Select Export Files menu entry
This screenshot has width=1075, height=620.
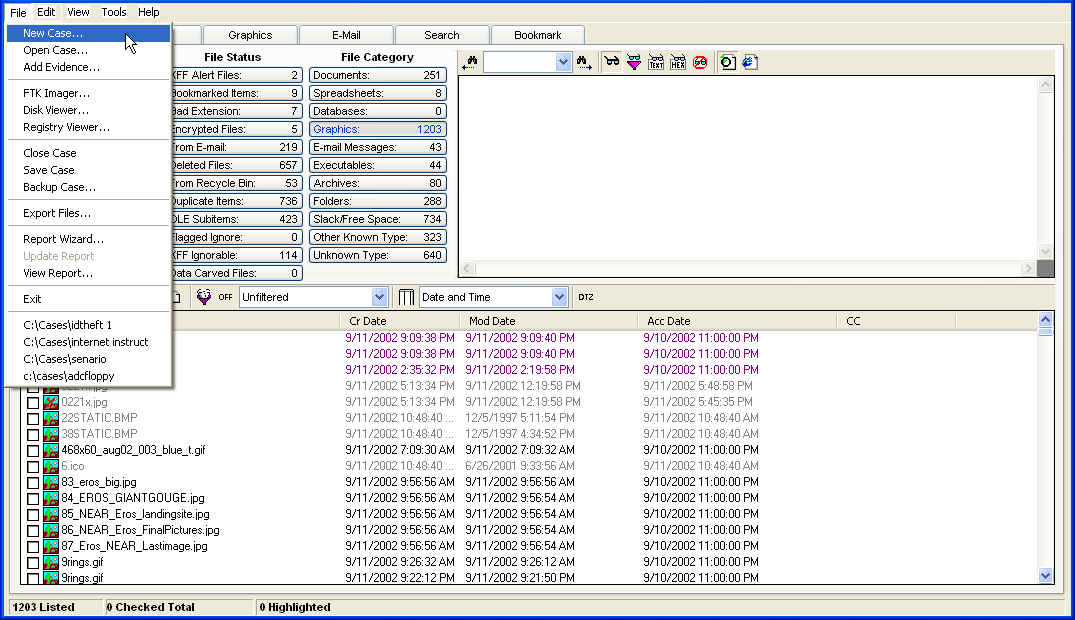[88, 213]
